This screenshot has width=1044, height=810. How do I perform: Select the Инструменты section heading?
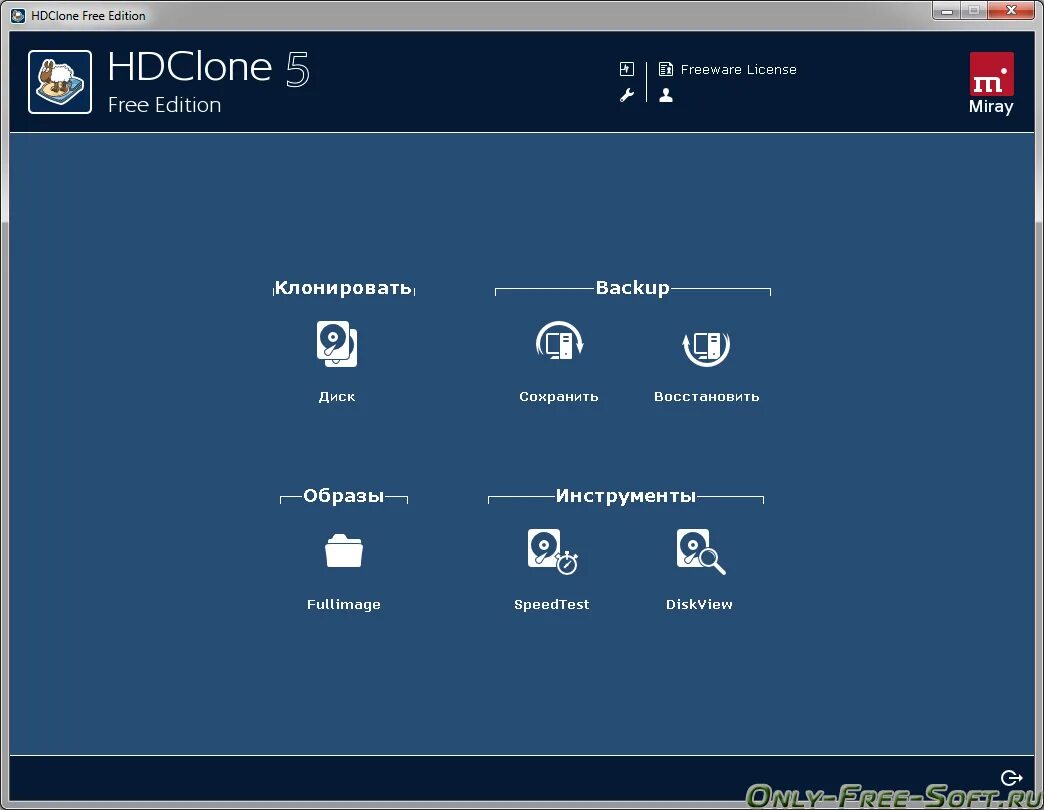coord(626,496)
